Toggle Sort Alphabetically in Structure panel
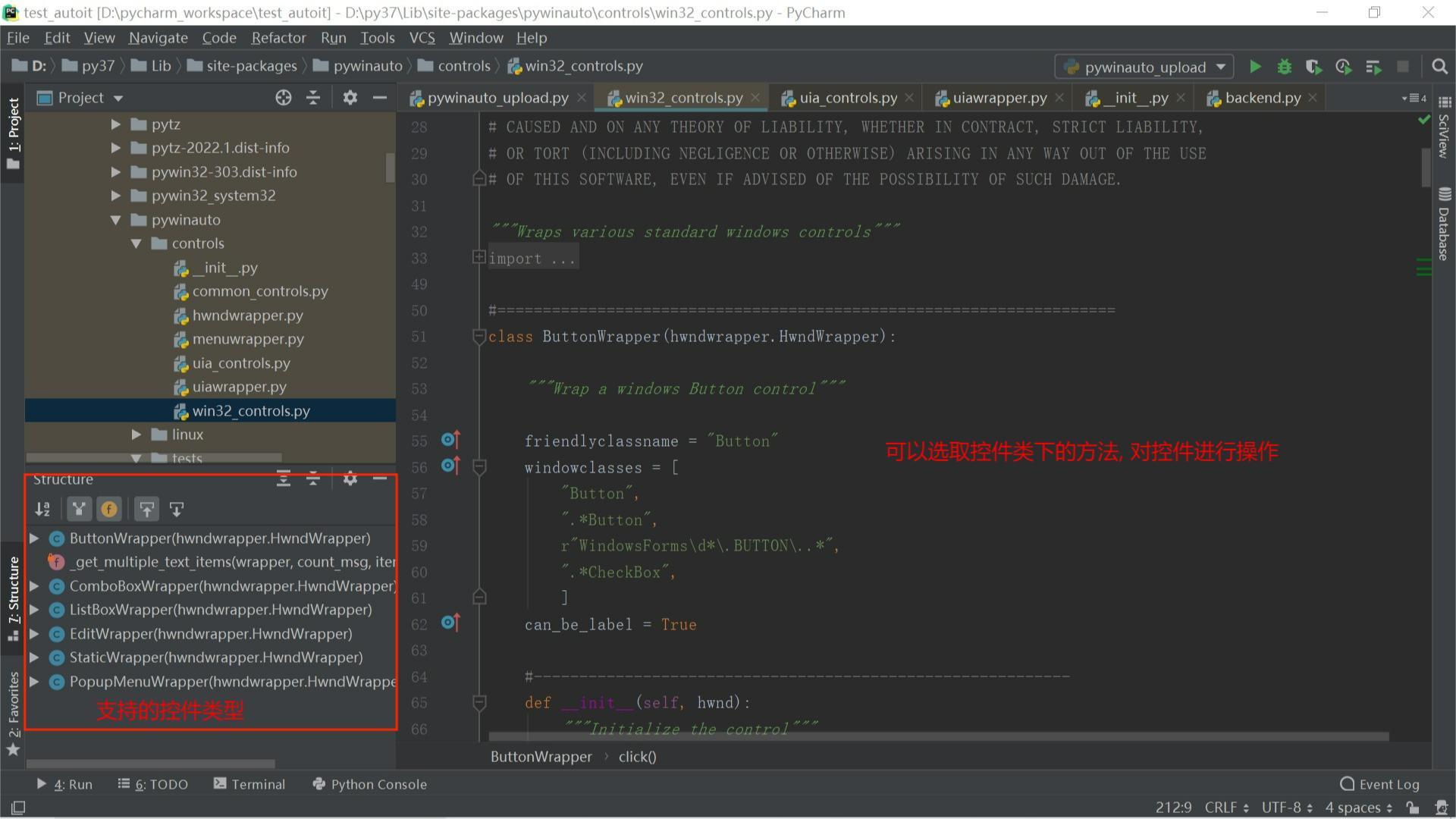 [42, 510]
